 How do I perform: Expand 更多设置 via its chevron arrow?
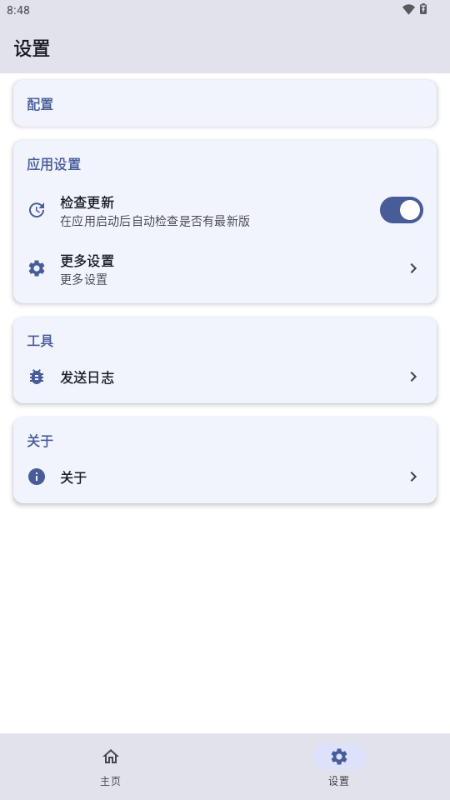click(413, 268)
